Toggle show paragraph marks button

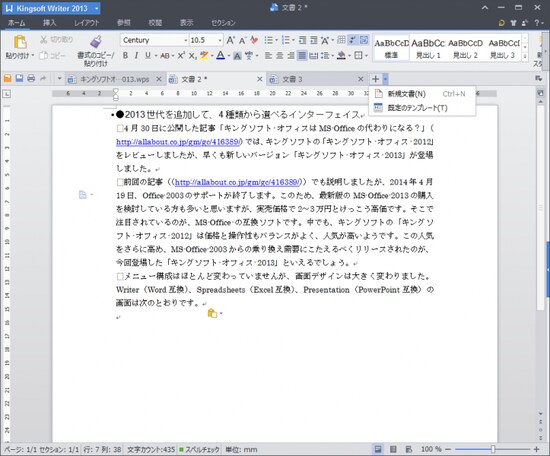(353, 40)
